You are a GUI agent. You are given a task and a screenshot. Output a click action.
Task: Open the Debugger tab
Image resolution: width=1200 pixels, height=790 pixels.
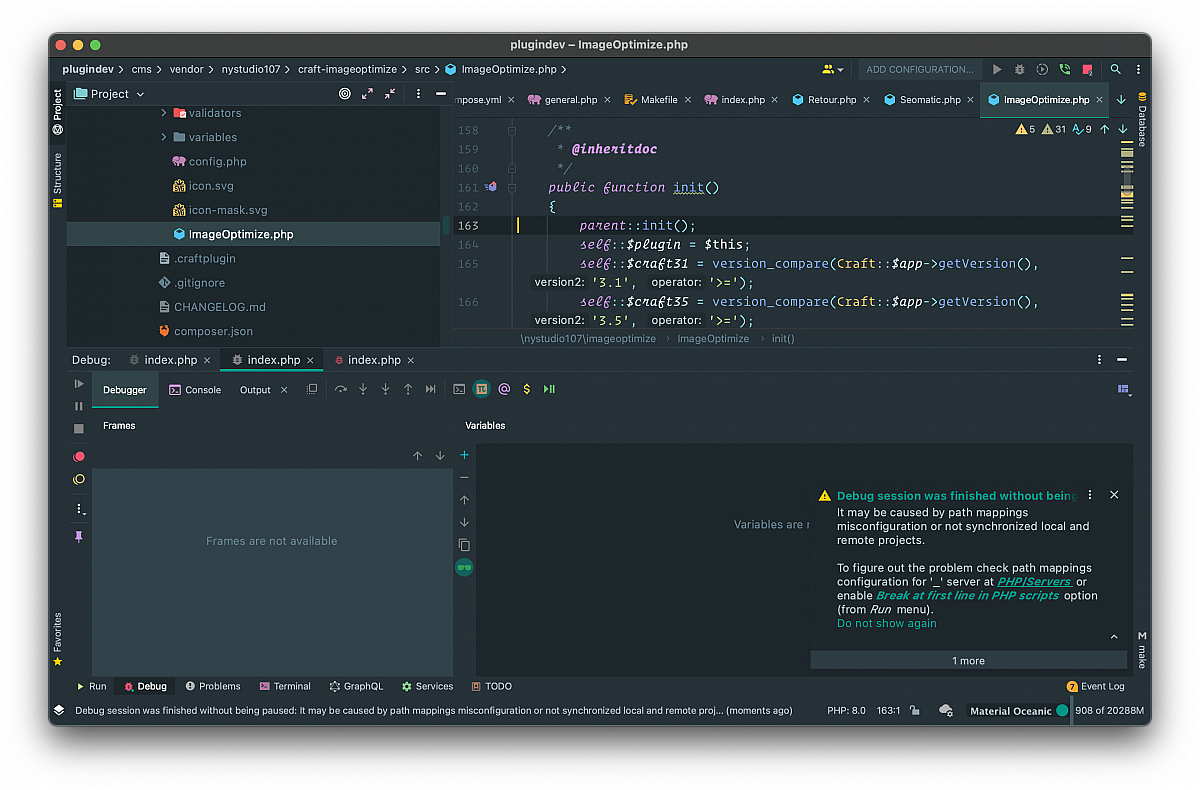(x=125, y=390)
